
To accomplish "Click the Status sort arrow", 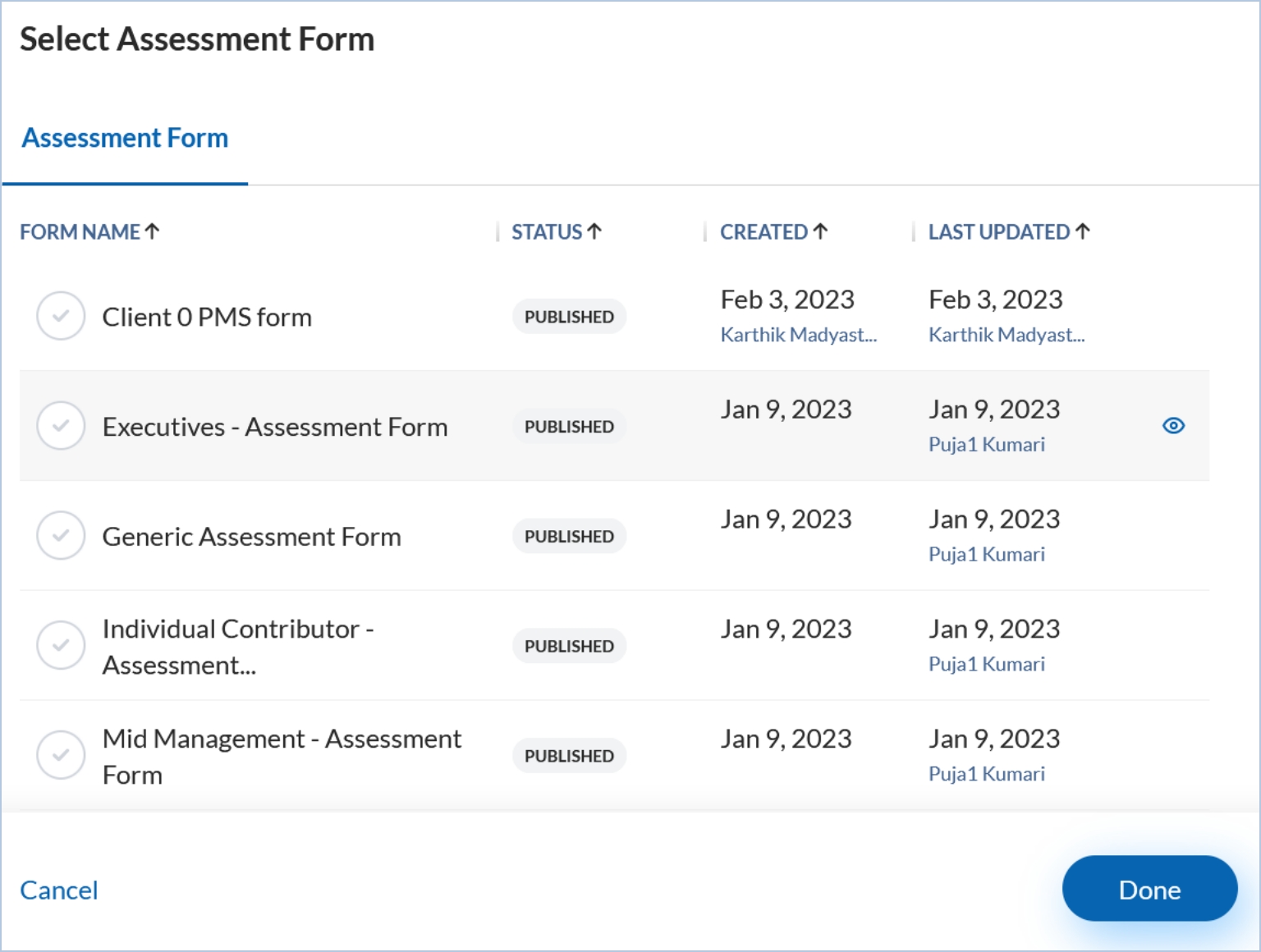I will point(595,232).
